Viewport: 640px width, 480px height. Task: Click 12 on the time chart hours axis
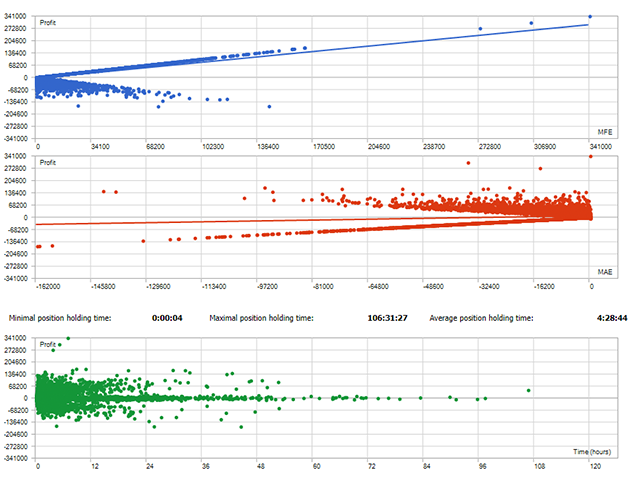pos(95,466)
